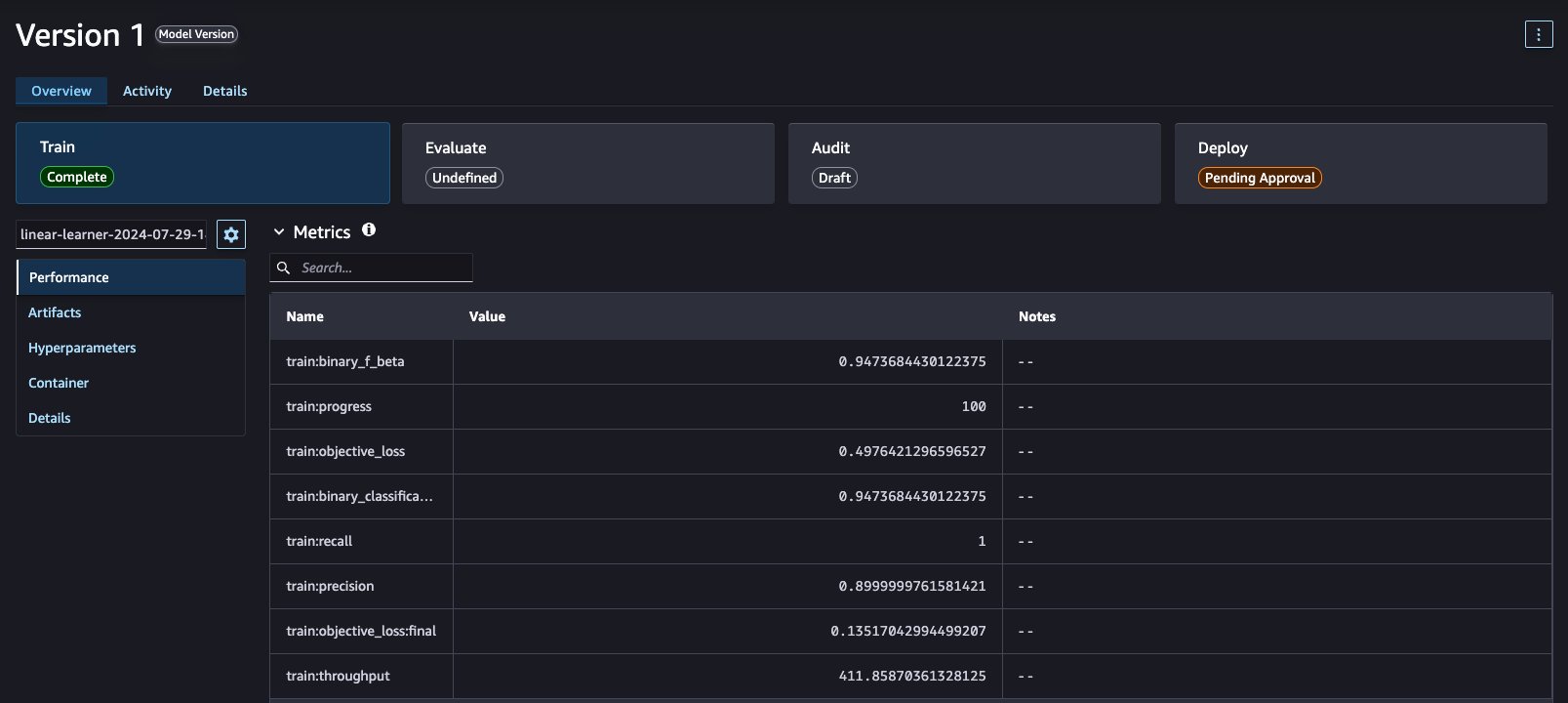Collapse the Metrics section chevron

(x=279, y=232)
